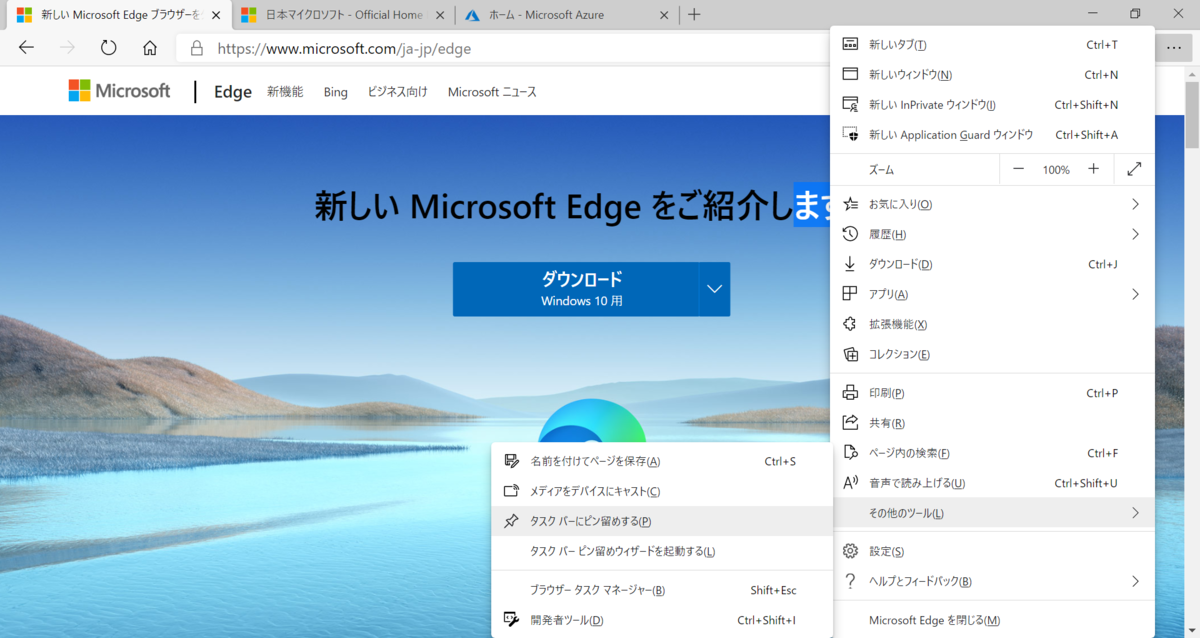Screen dimensions: 1200x638
Task: Click the New window icon in the menu
Action: (x=851, y=75)
